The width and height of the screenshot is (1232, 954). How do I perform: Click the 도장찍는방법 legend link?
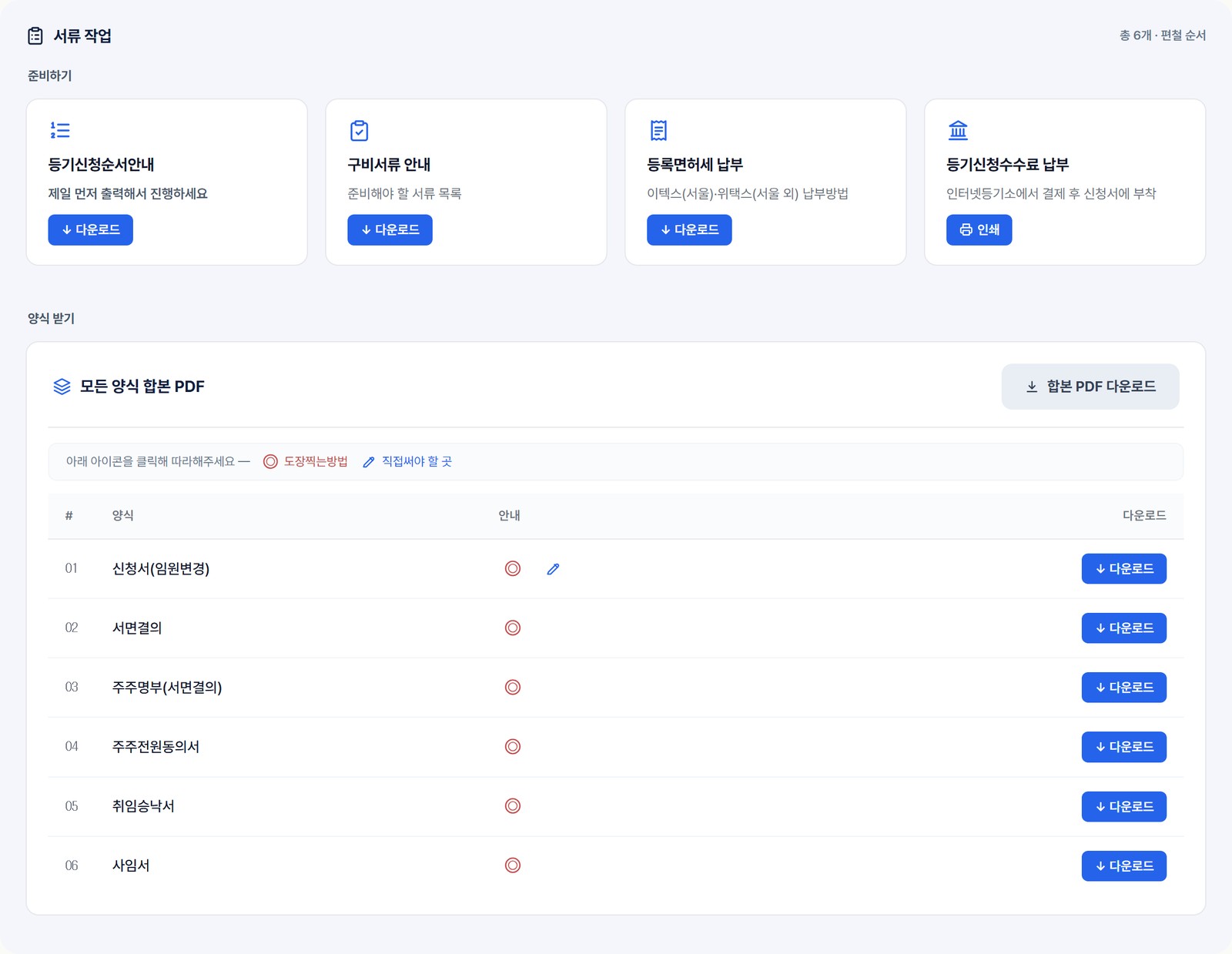click(x=316, y=461)
